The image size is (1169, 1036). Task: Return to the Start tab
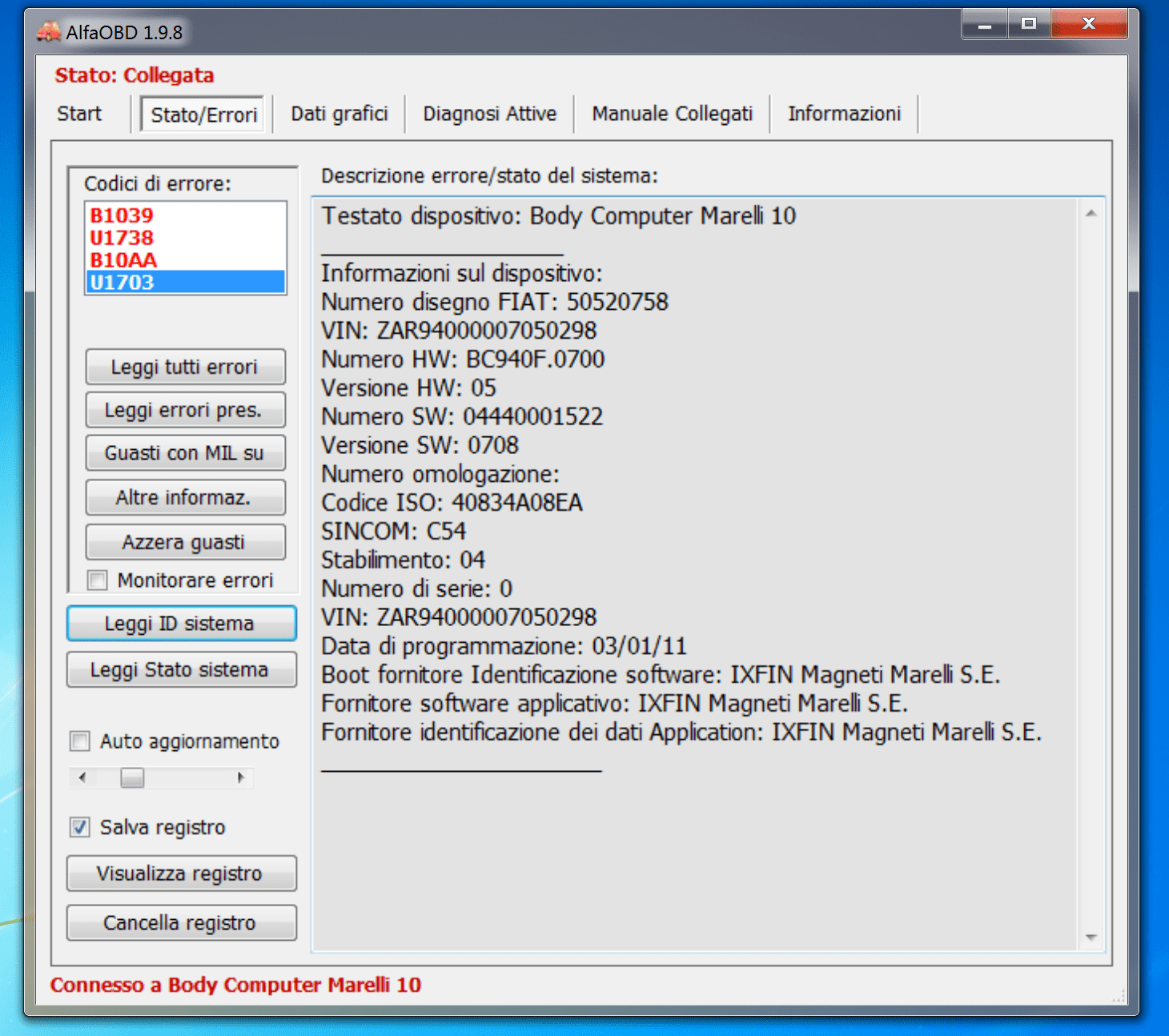click(79, 114)
